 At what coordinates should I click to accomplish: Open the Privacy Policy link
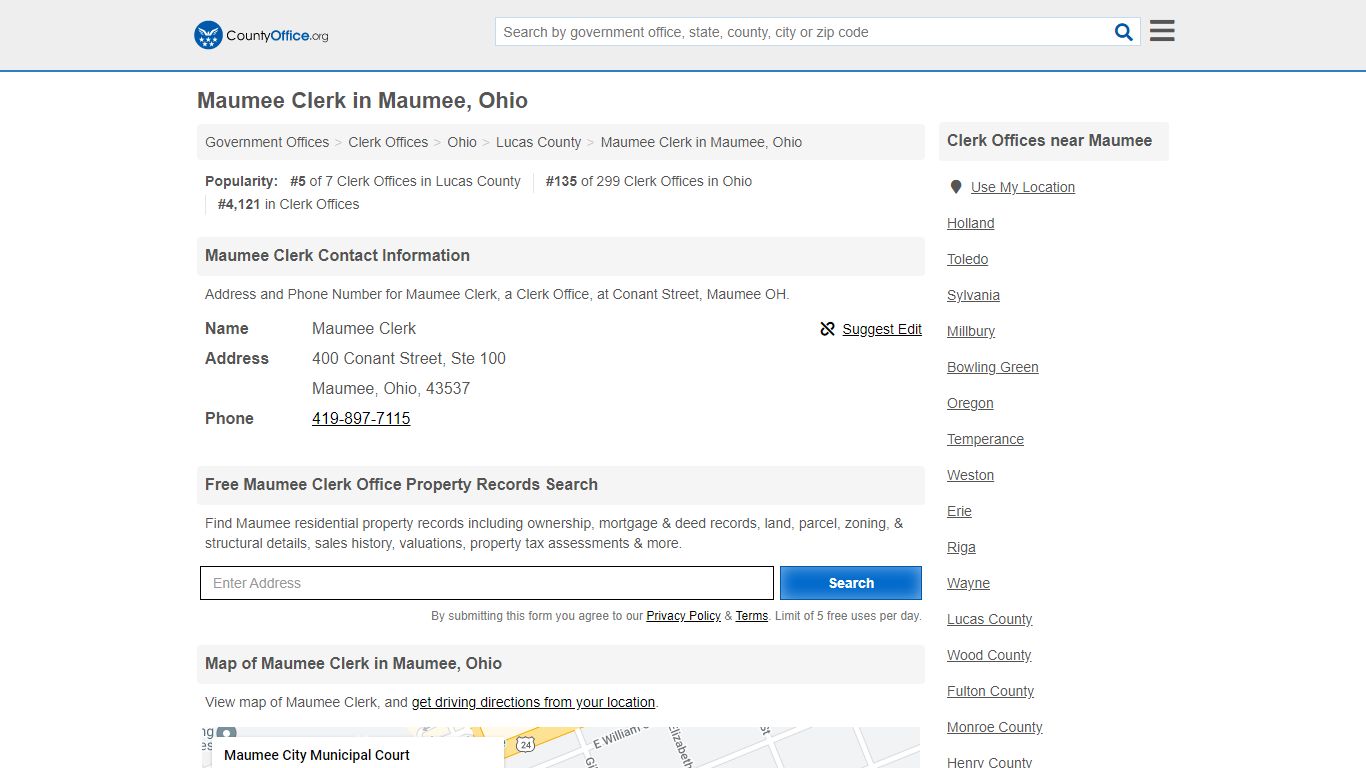[683, 616]
